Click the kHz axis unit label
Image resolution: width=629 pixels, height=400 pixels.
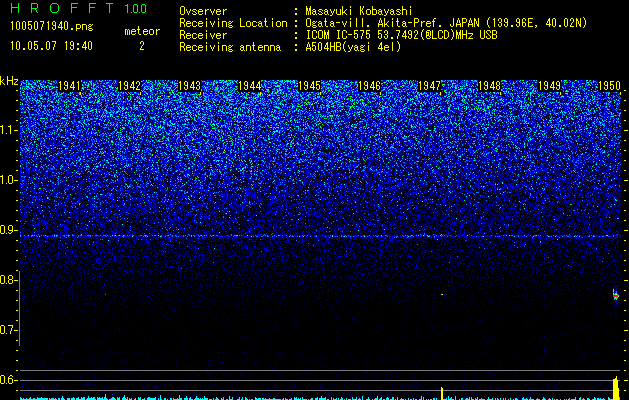click(x=9, y=81)
